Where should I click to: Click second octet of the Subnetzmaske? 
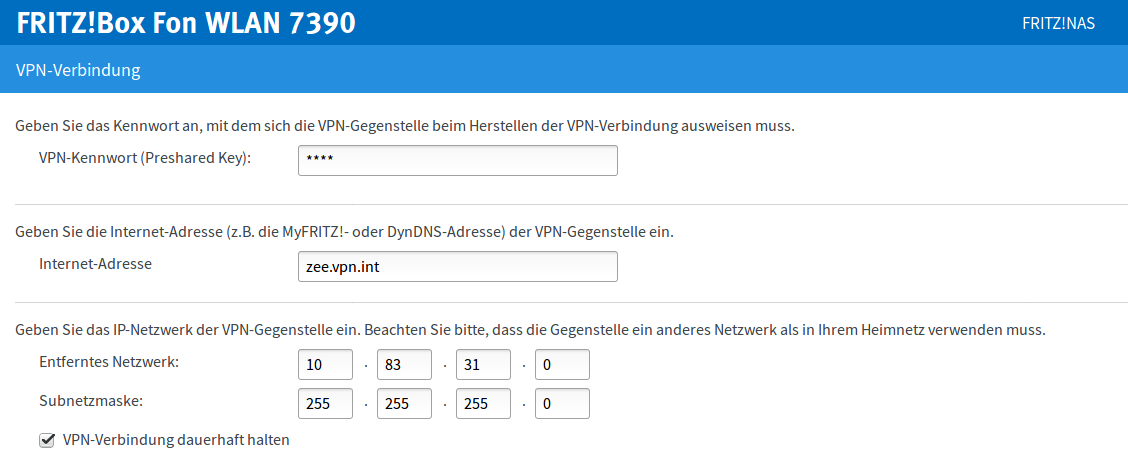(x=404, y=402)
